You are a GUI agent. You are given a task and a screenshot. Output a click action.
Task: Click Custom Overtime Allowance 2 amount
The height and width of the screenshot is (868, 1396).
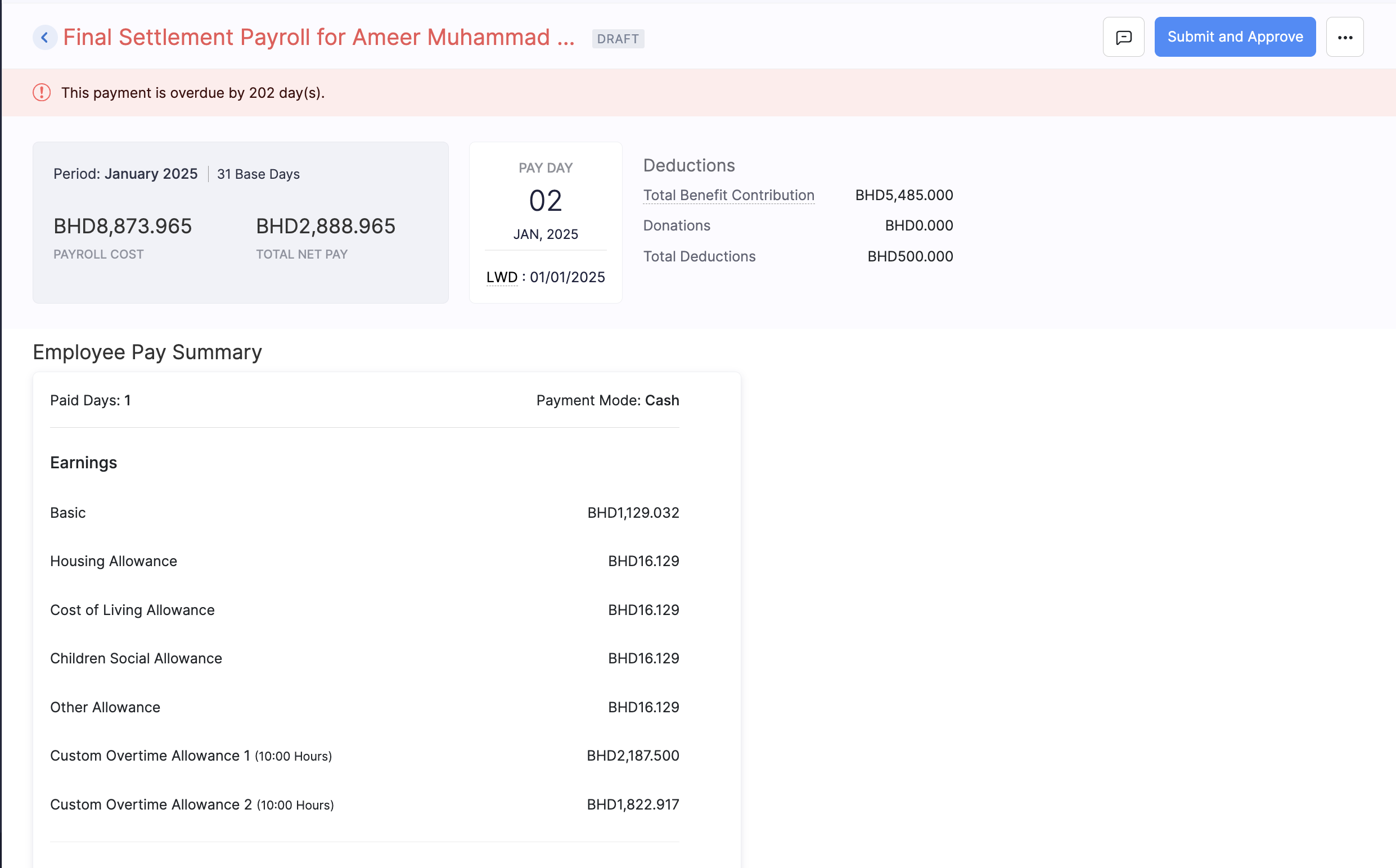pos(632,805)
